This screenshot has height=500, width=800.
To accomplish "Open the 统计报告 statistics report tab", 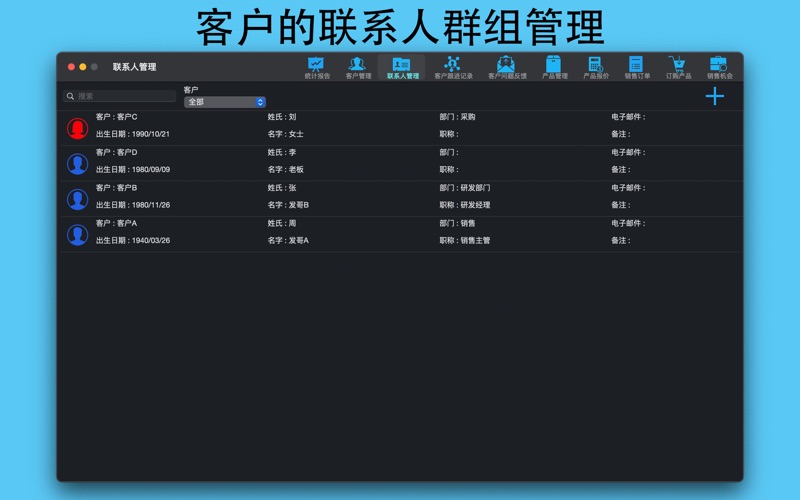I will click(x=317, y=67).
